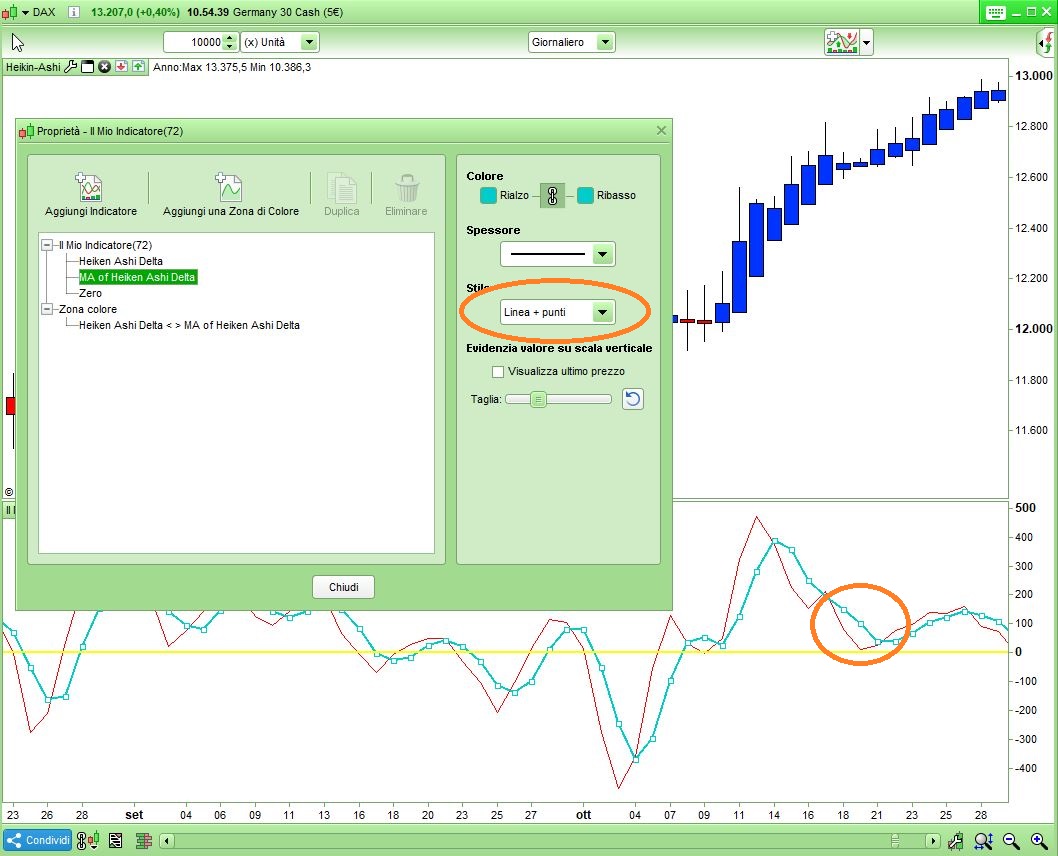This screenshot has height=856, width=1058.
Task: Click the Heikin-Ashi panel label
Action: click(33, 67)
